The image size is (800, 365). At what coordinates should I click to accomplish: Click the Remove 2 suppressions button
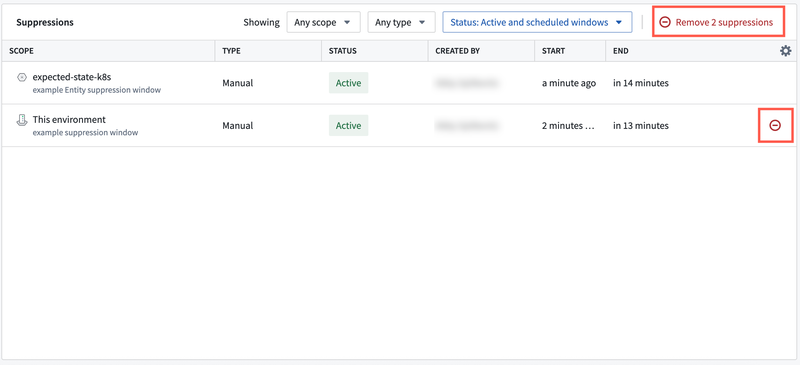point(718,22)
